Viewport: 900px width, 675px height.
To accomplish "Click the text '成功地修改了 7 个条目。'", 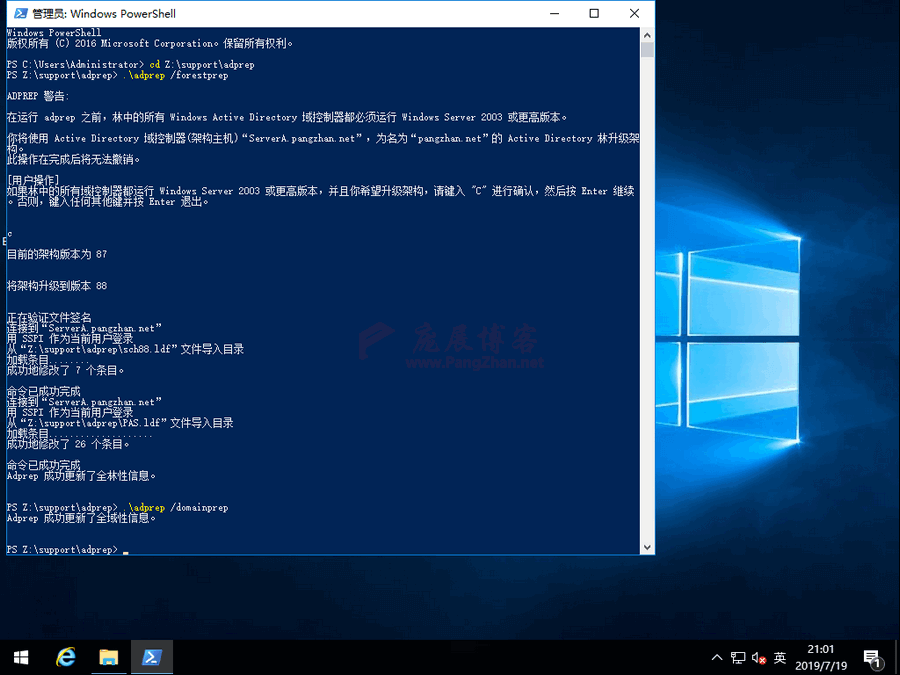I will click(x=65, y=371).
